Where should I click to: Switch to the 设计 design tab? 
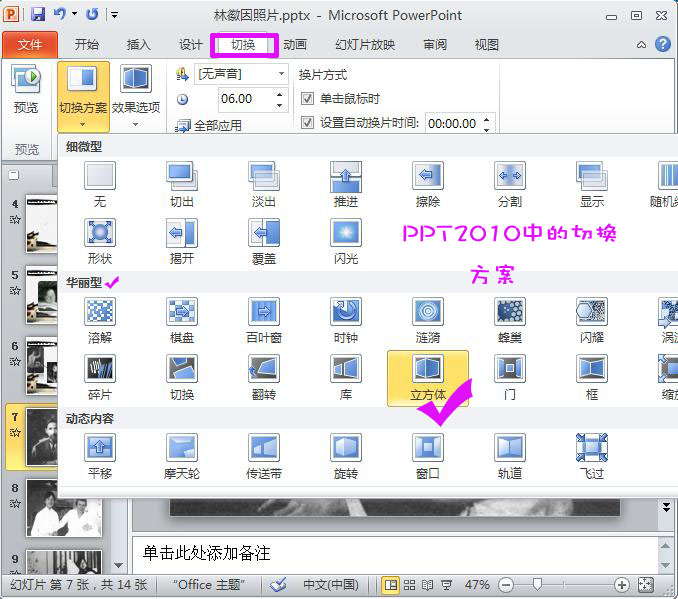click(191, 45)
